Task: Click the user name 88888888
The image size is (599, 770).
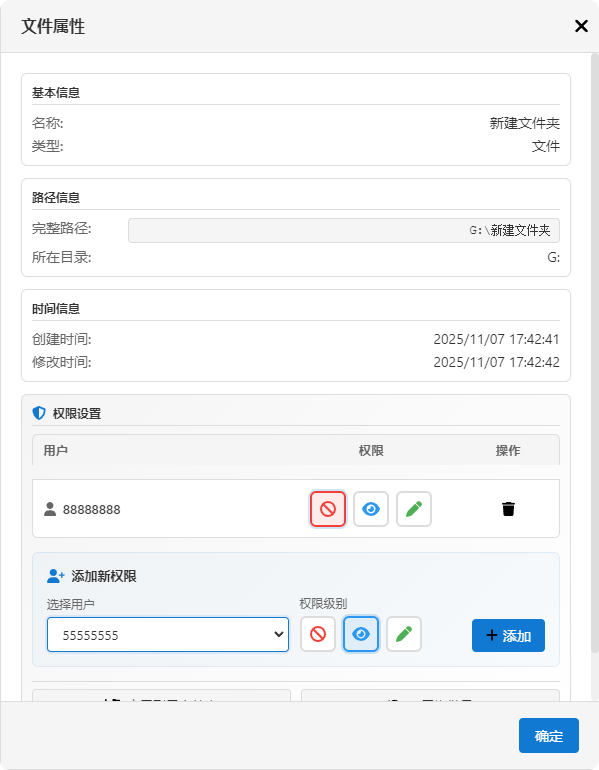Action: [92, 510]
